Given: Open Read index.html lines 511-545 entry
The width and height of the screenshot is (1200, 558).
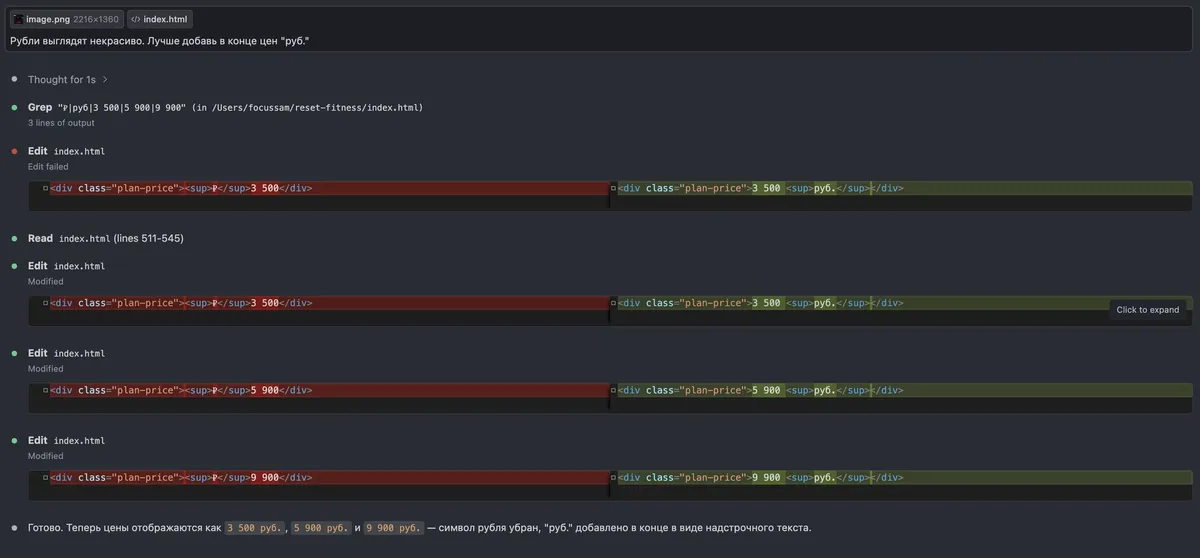Looking at the screenshot, I should pyautogui.click(x=106, y=238).
